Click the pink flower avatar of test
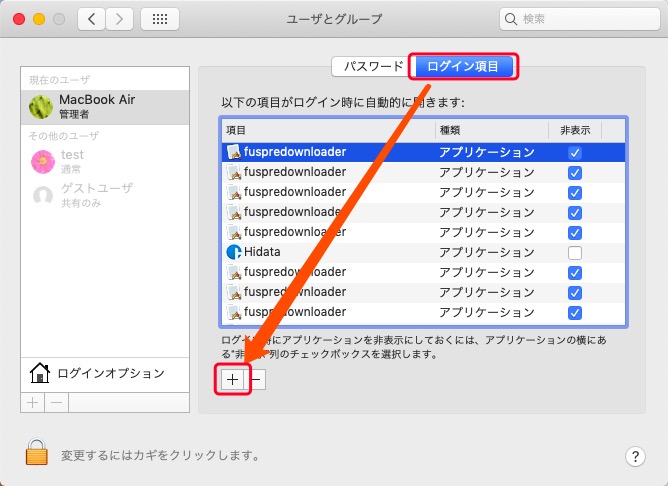This screenshot has width=668, height=486. click(x=43, y=162)
